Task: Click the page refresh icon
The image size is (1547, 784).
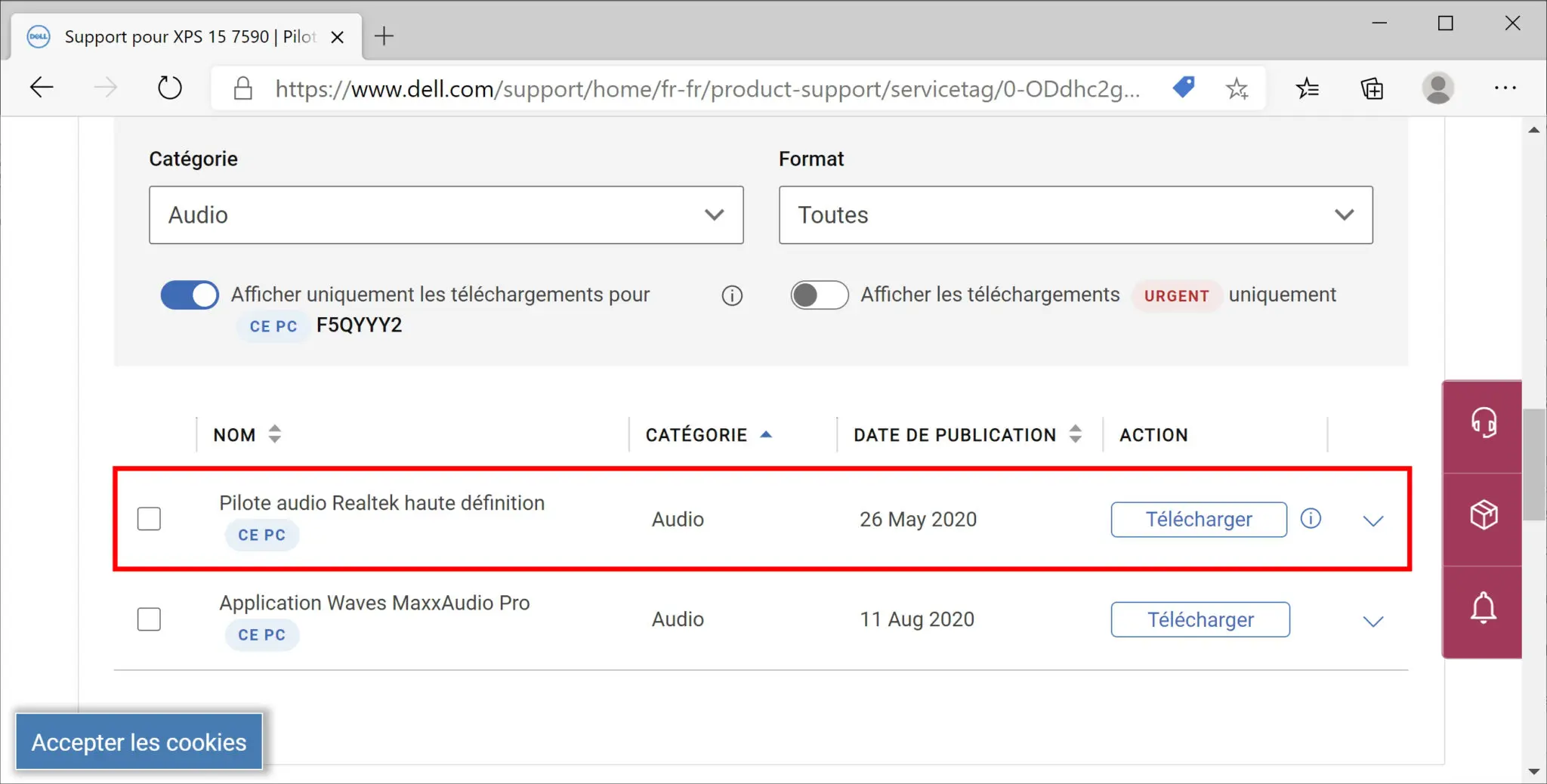Action: (170, 87)
